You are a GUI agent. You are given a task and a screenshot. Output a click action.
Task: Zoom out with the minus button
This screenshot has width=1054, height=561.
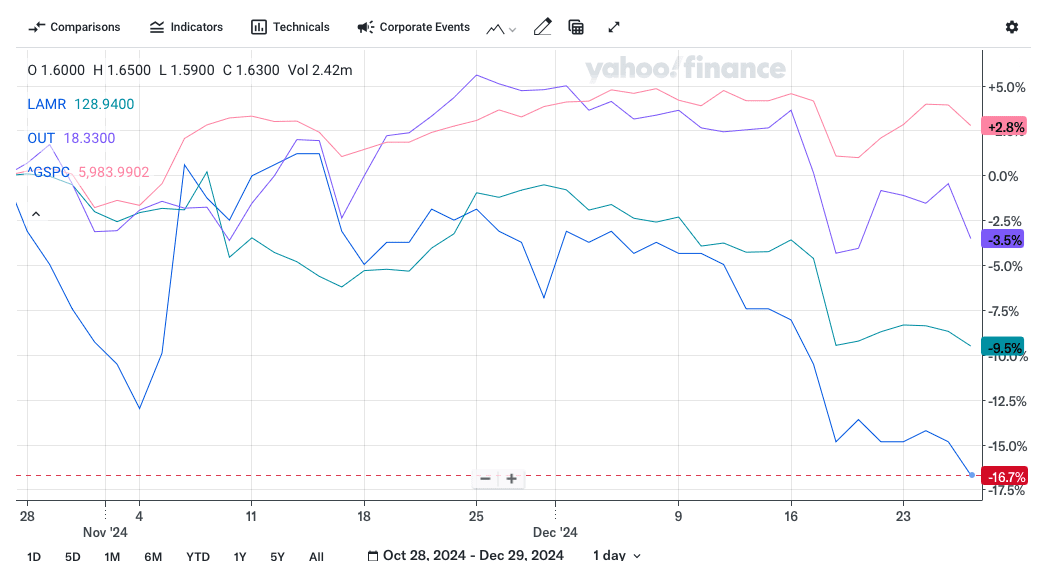[x=485, y=478]
